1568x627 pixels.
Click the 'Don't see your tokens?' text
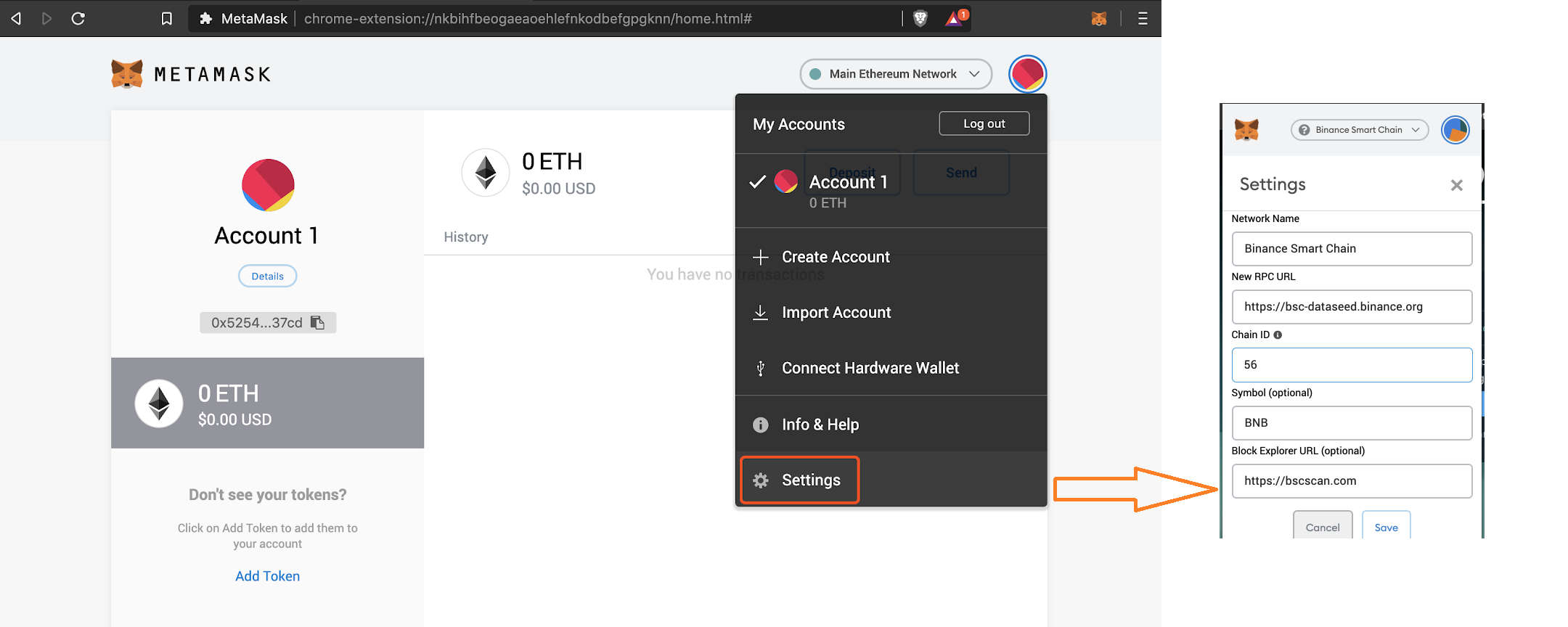point(268,495)
